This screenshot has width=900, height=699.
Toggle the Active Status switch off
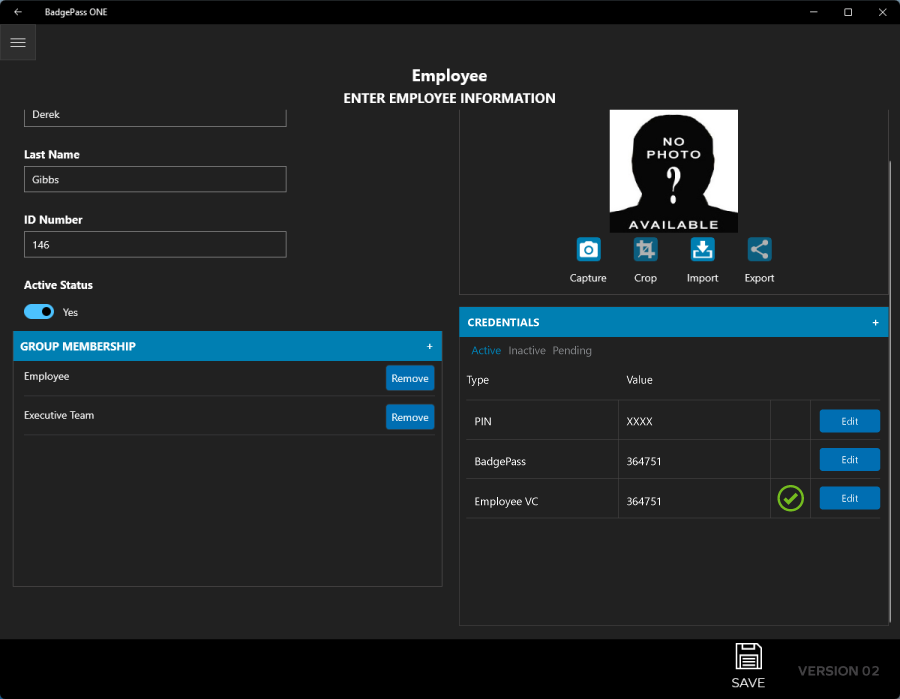point(39,312)
